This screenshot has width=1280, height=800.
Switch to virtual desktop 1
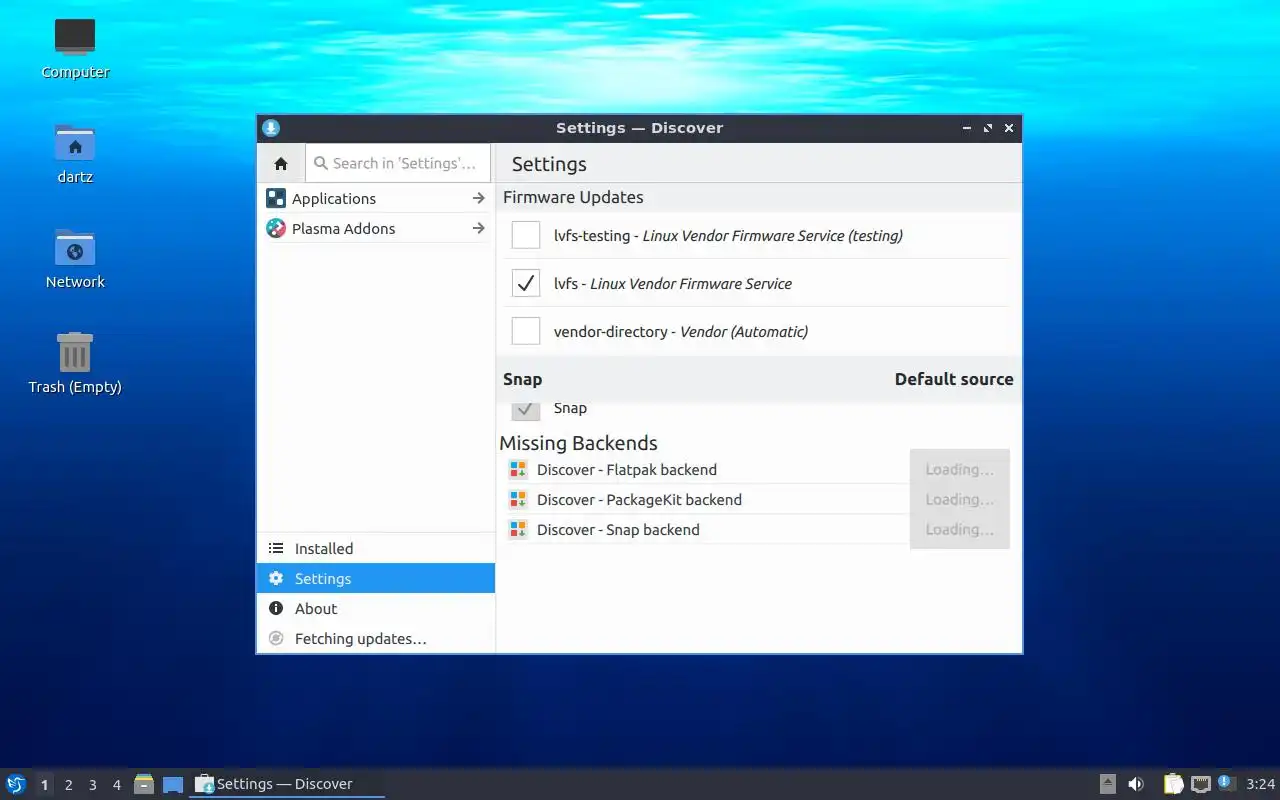(44, 785)
